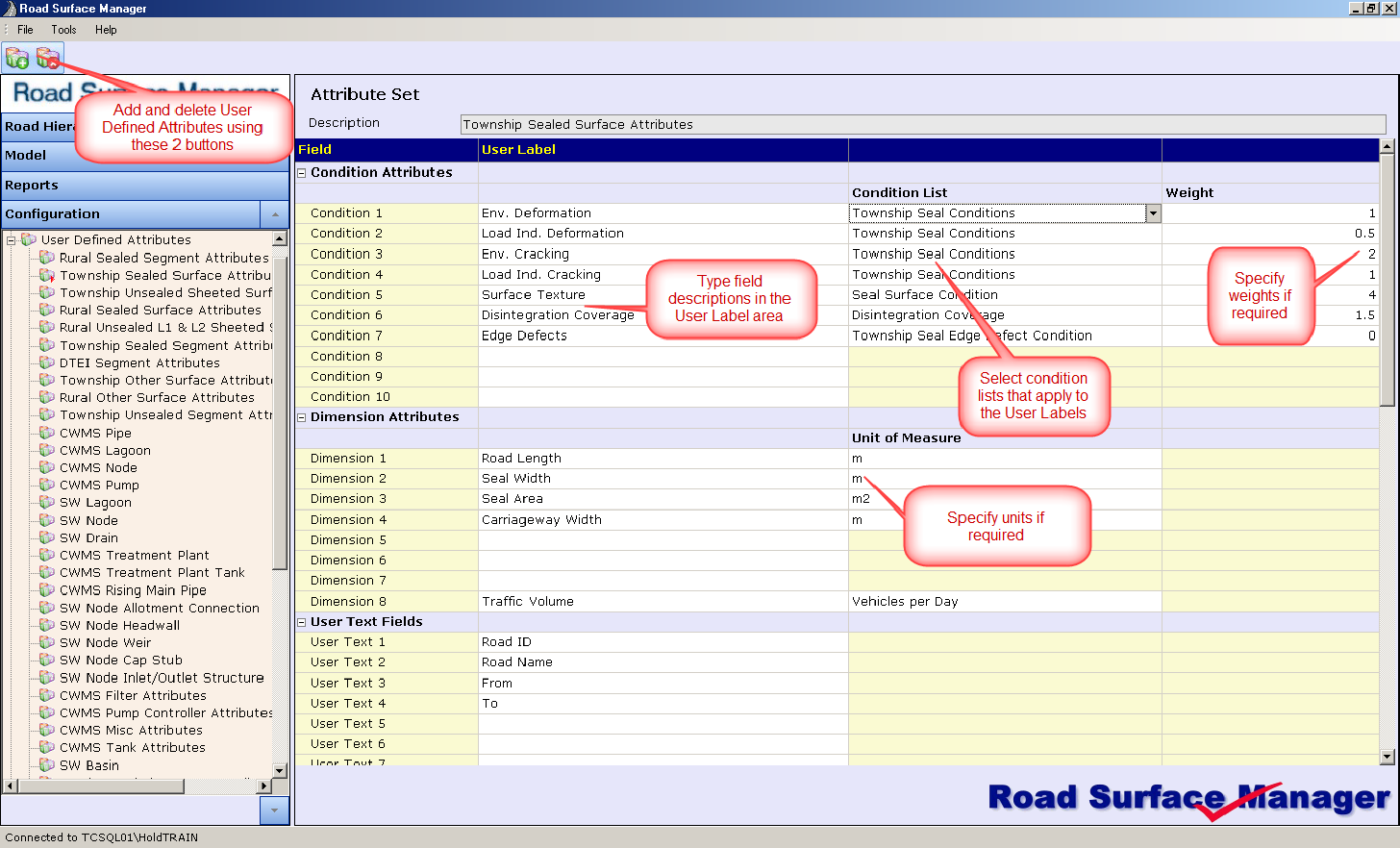The image size is (1400, 848).
Task: Open Condition 1 condition list dropdown arrow
Action: (x=1153, y=213)
